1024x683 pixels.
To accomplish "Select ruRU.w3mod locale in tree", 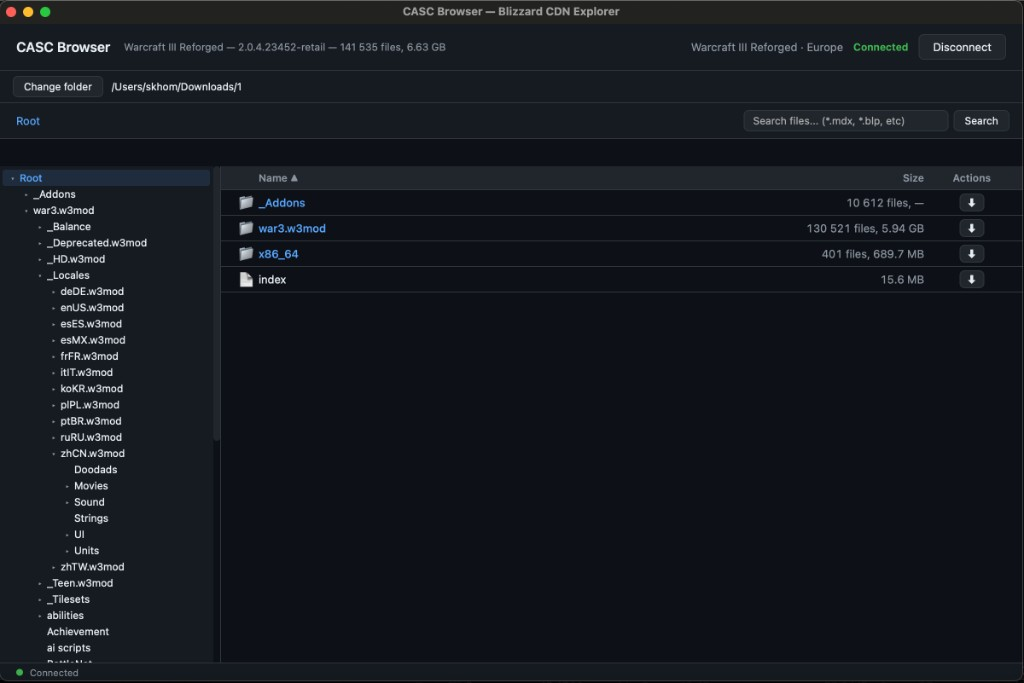I will (91, 437).
